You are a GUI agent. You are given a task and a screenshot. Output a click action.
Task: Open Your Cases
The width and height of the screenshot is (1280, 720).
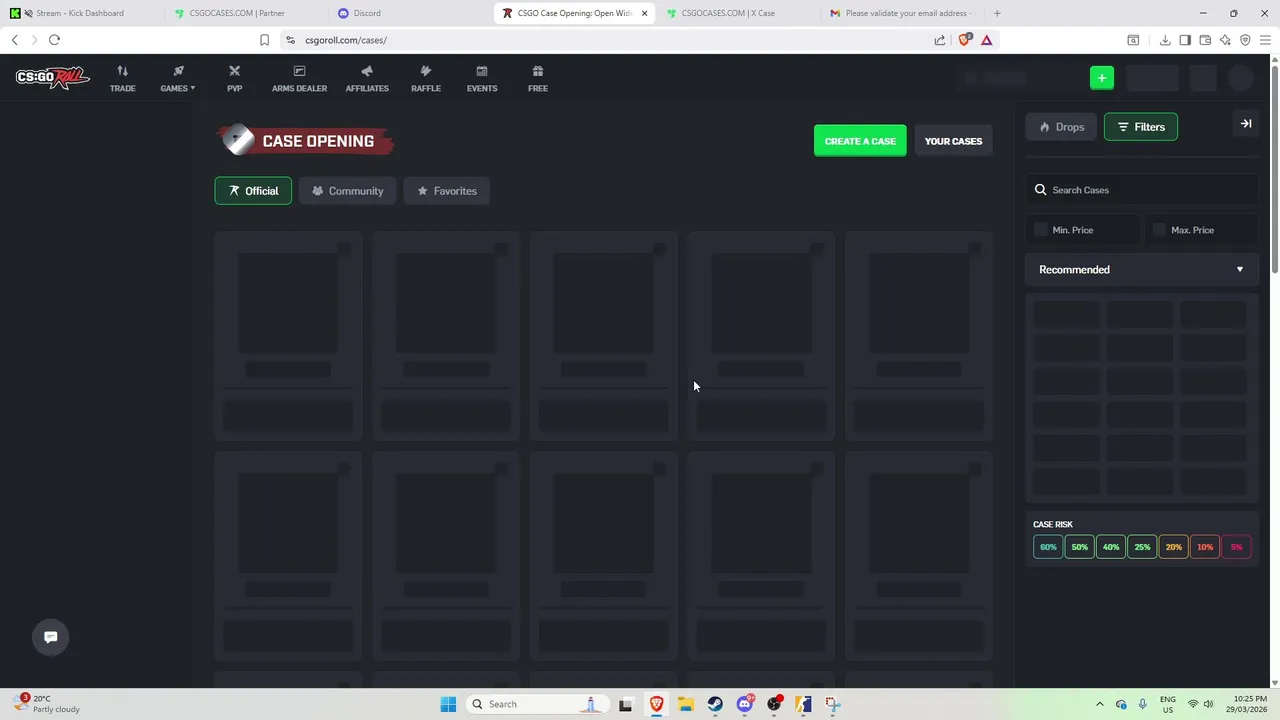point(953,141)
